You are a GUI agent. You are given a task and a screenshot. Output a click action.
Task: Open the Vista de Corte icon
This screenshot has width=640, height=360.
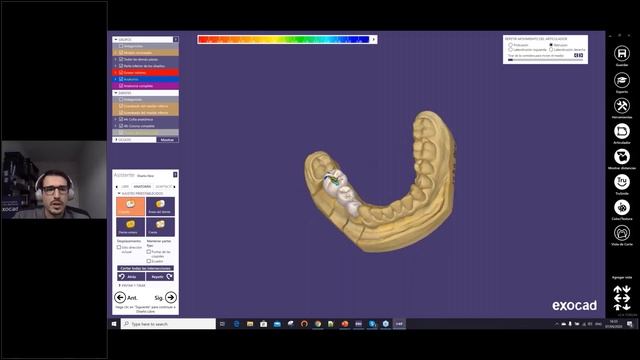pos(622,233)
